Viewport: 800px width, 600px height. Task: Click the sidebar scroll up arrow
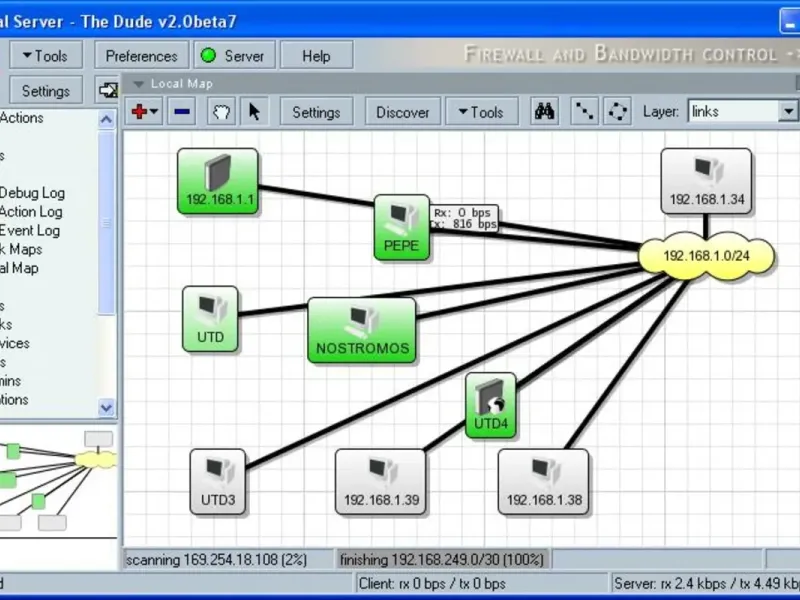(106, 120)
